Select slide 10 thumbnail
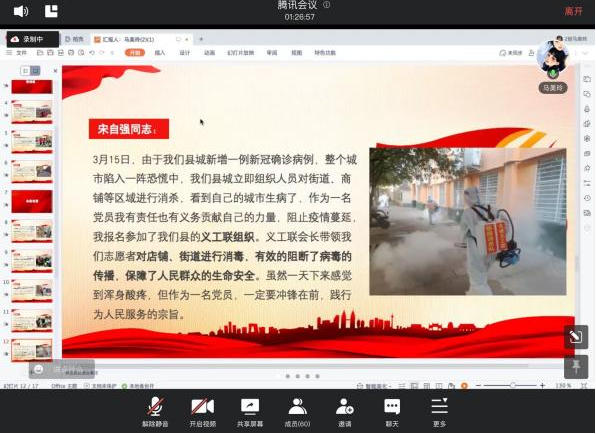Image resolution: width=596 pixels, height=434 pixels. 32,291
